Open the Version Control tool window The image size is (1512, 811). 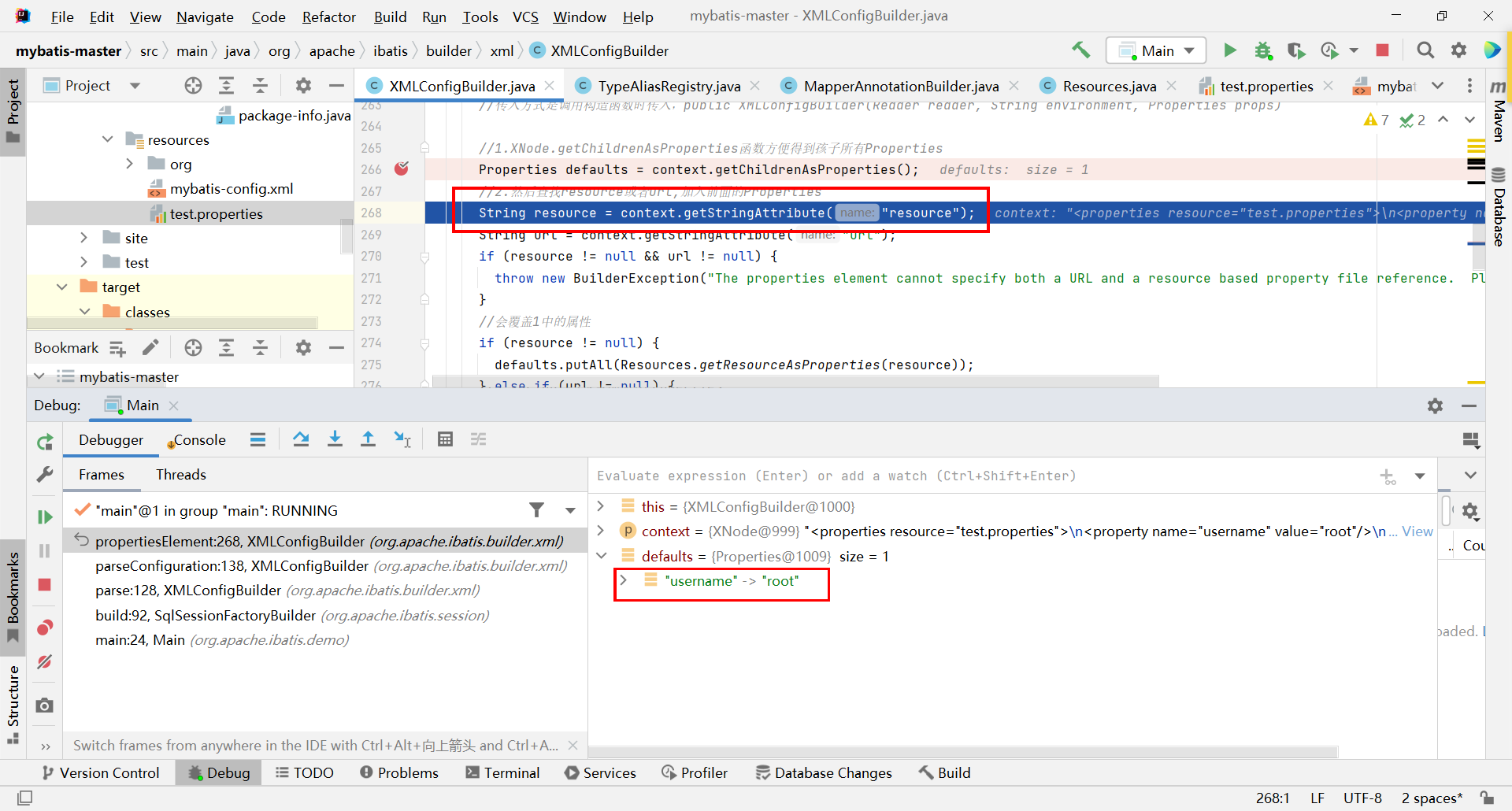[101, 773]
